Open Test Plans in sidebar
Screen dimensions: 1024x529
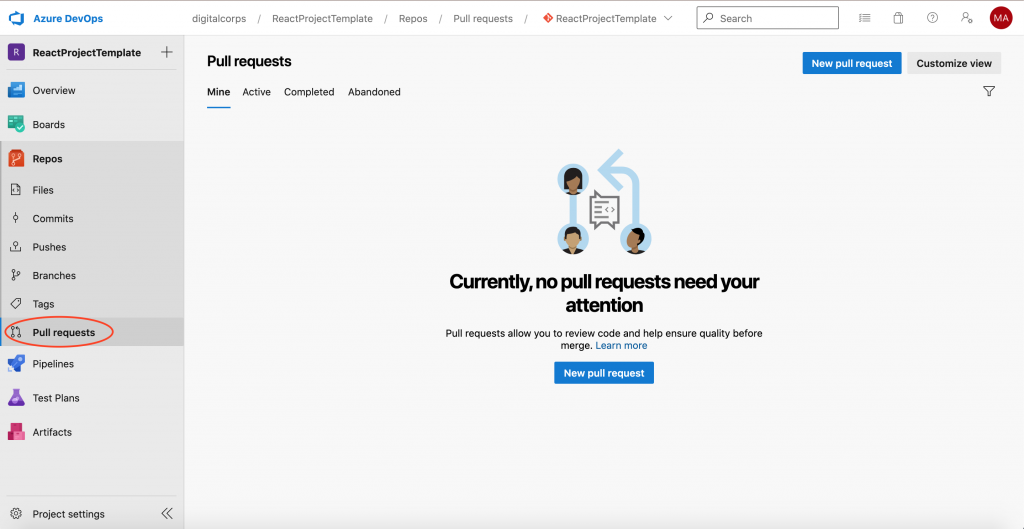tap(55, 398)
